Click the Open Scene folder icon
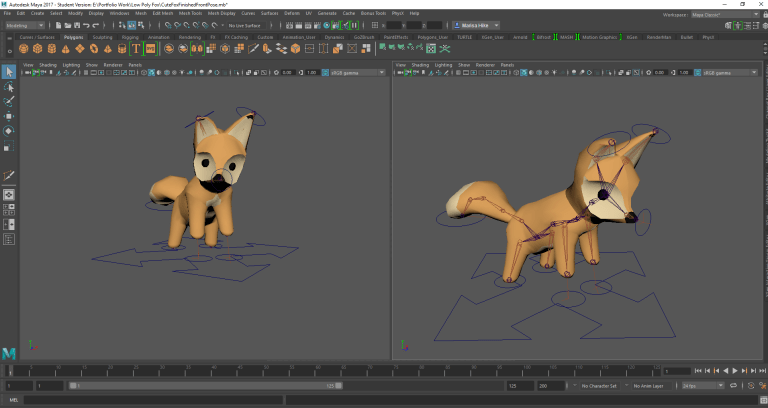 tap(68, 25)
